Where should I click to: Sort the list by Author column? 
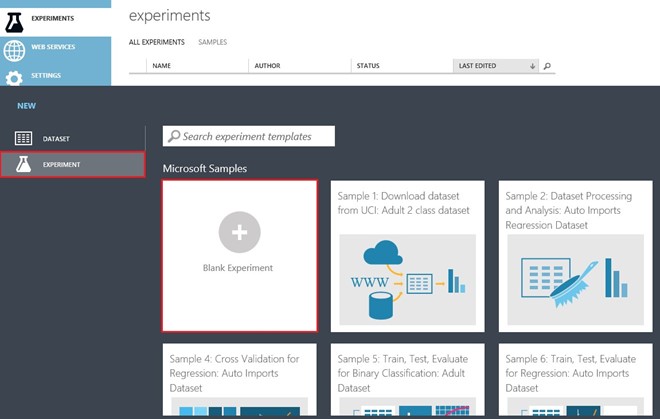[x=267, y=66]
